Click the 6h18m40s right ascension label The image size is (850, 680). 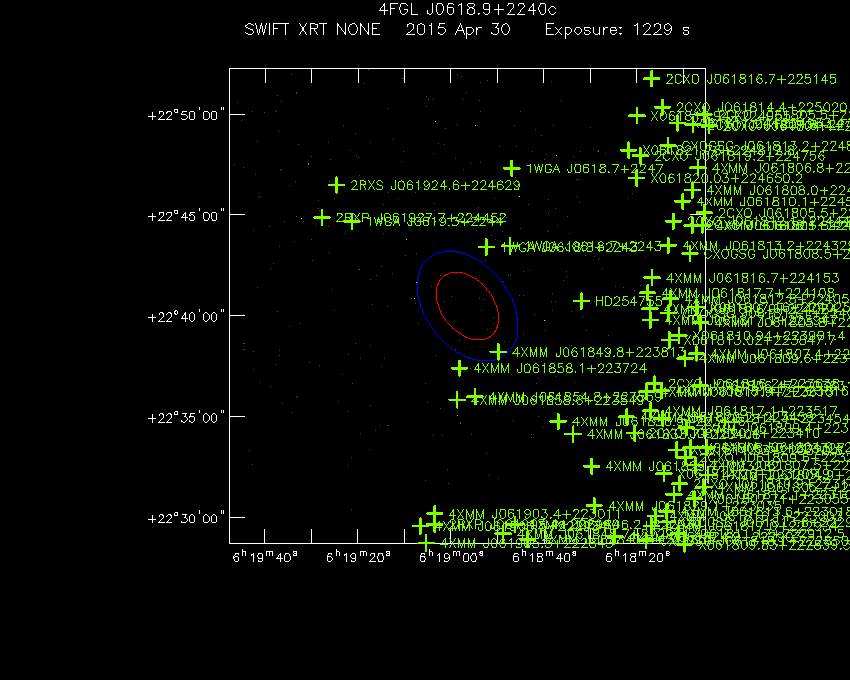pos(544,557)
